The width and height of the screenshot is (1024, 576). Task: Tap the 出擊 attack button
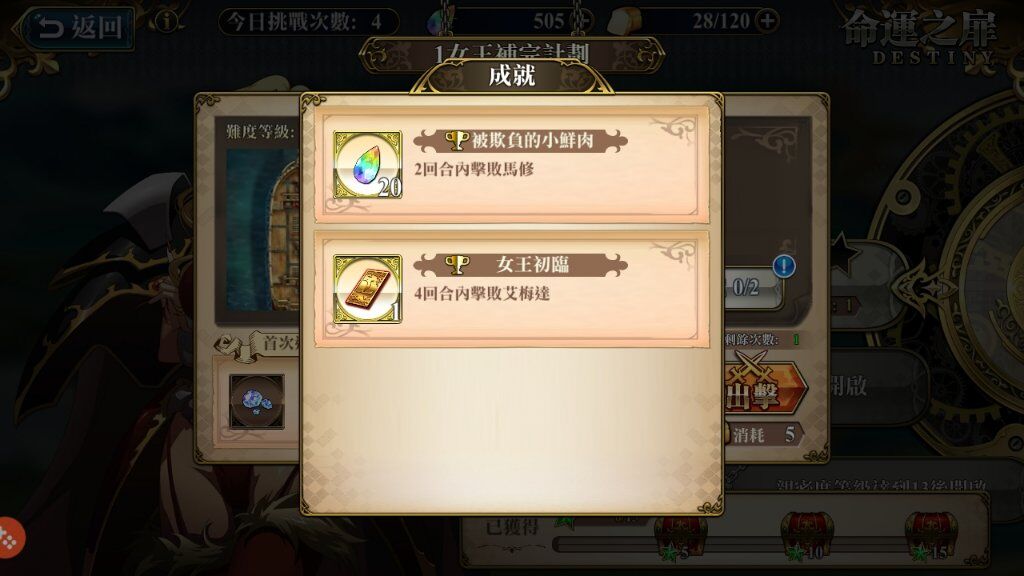(765, 387)
